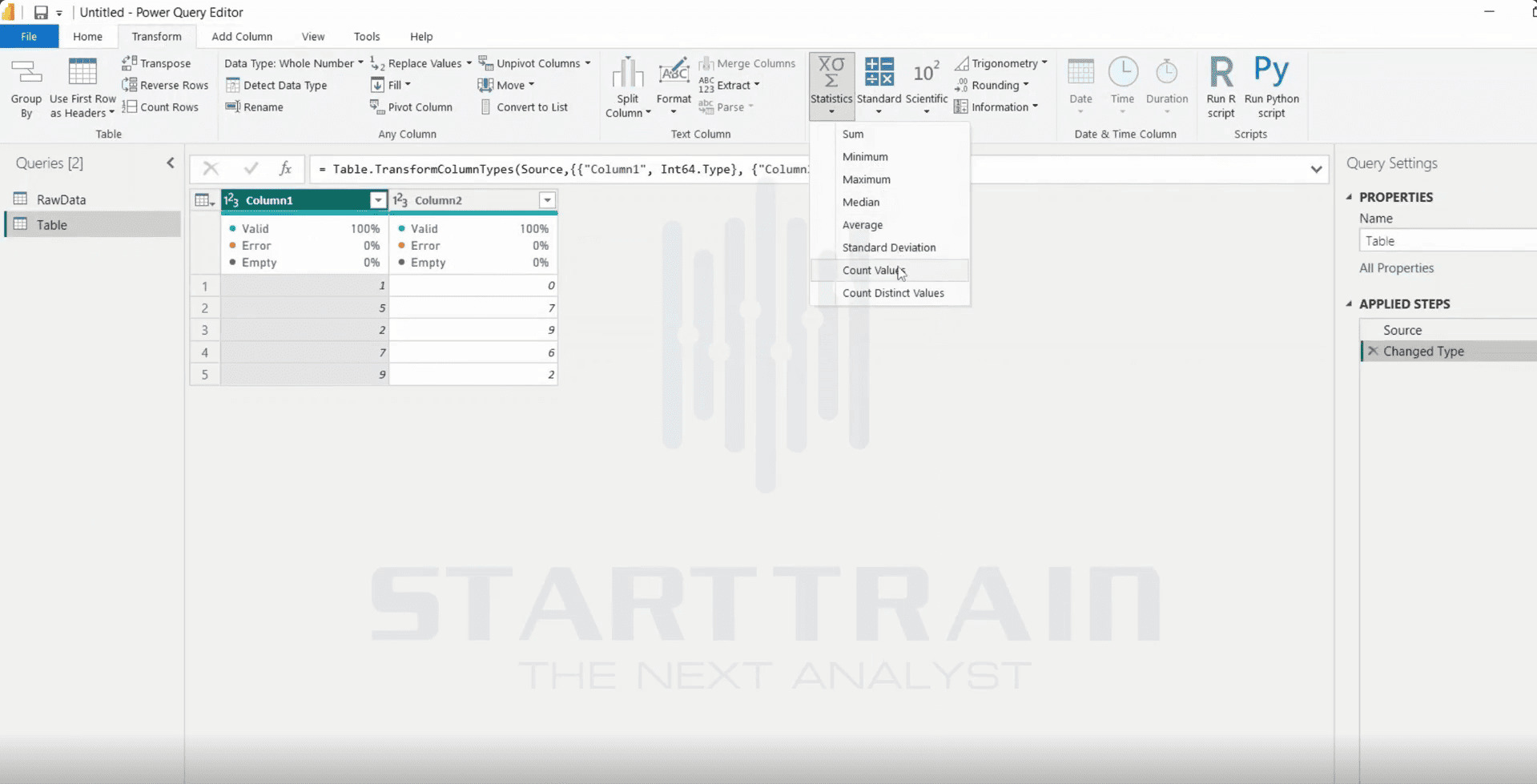Open the Column1 filter dropdown arrow
This screenshot has height=784, width=1537.
pyautogui.click(x=377, y=200)
